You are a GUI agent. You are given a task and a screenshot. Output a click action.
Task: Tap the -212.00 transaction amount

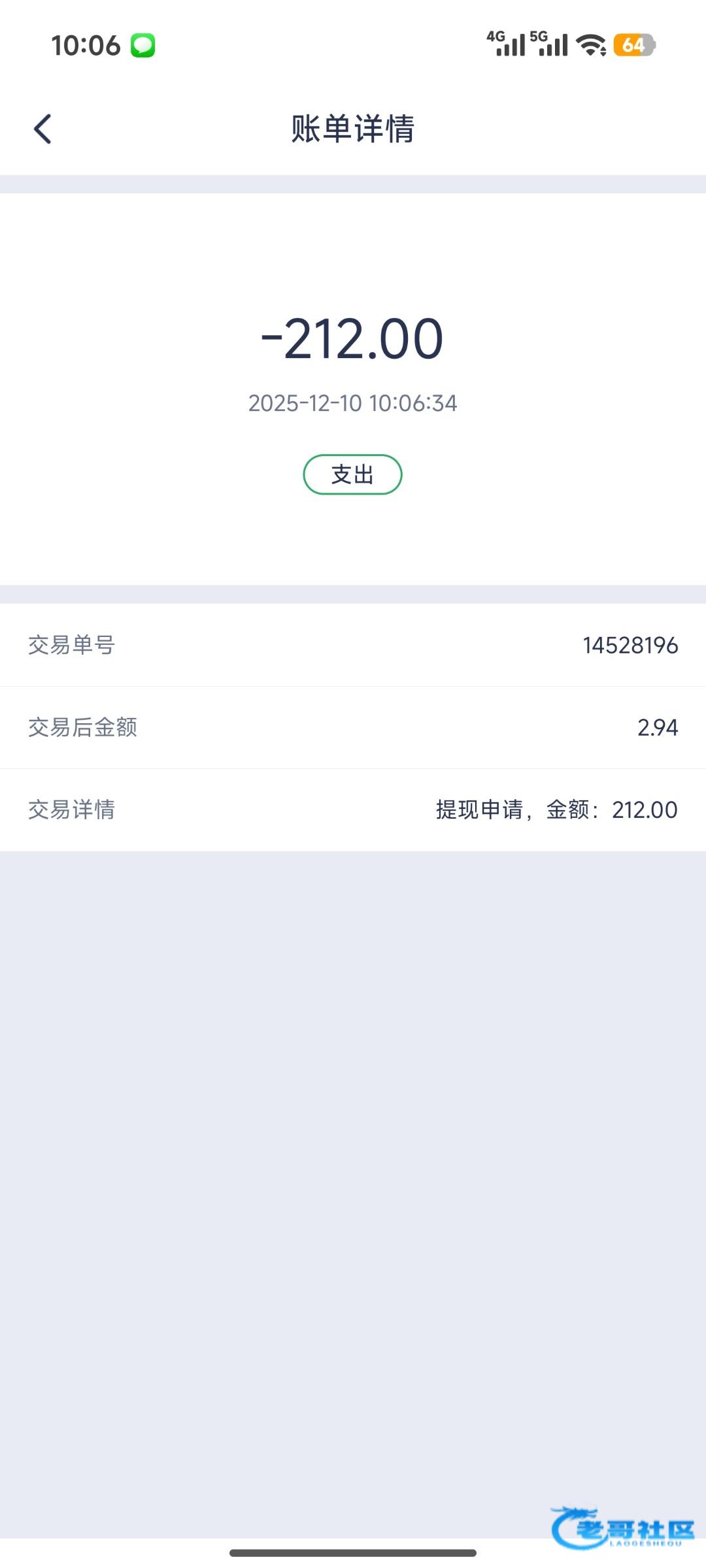coord(352,338)
